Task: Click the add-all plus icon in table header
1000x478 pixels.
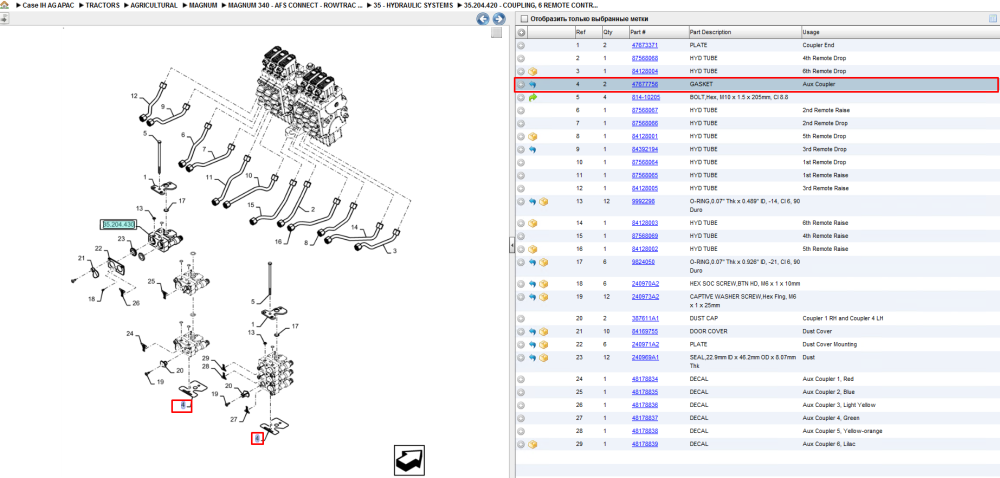Action: [521, 32]
